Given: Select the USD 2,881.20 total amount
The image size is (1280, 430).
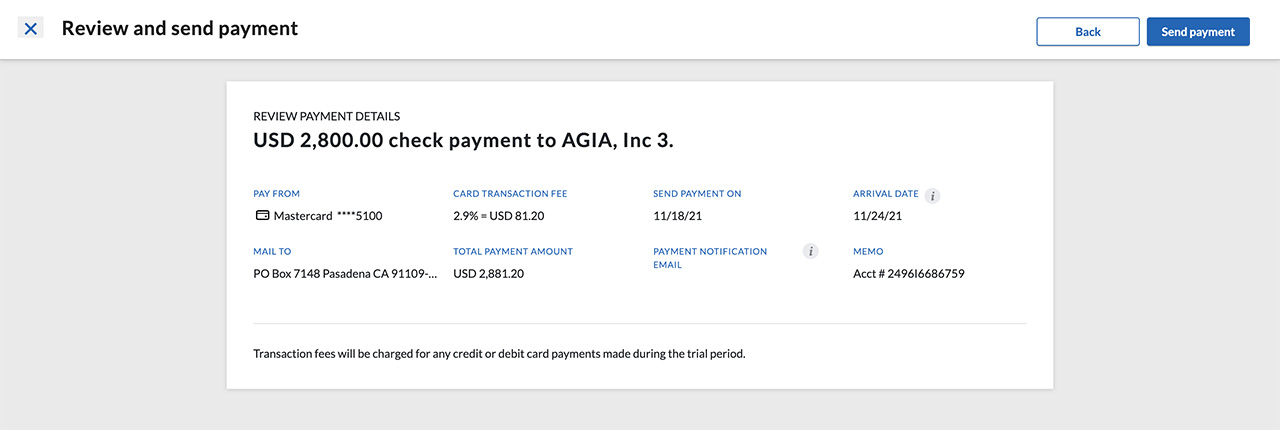Looking at the screenshot, I should pyautogui.click(x=488, y=273).
